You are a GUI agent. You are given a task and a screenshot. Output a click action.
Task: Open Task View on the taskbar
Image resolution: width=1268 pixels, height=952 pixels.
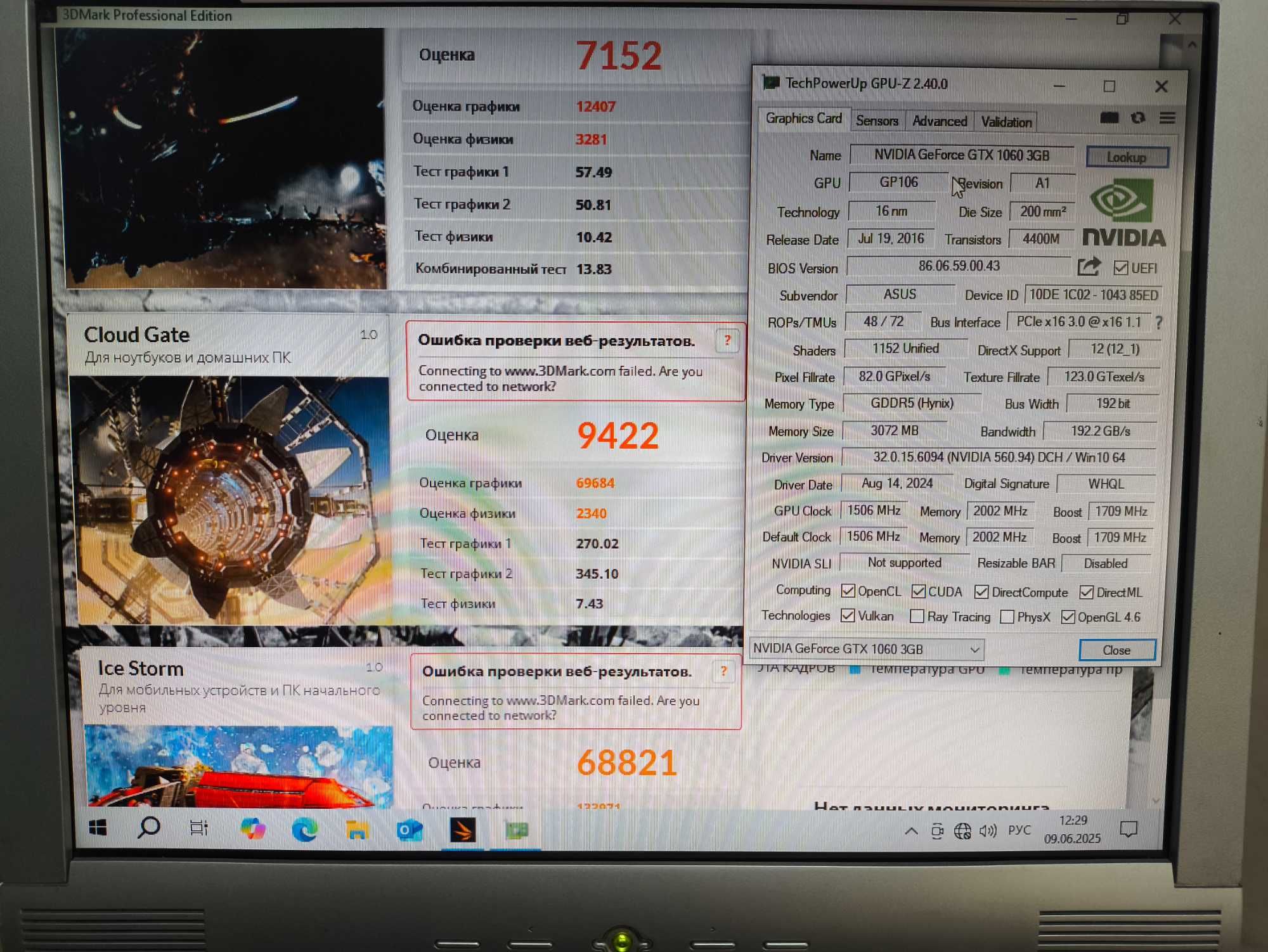[199, 828]
